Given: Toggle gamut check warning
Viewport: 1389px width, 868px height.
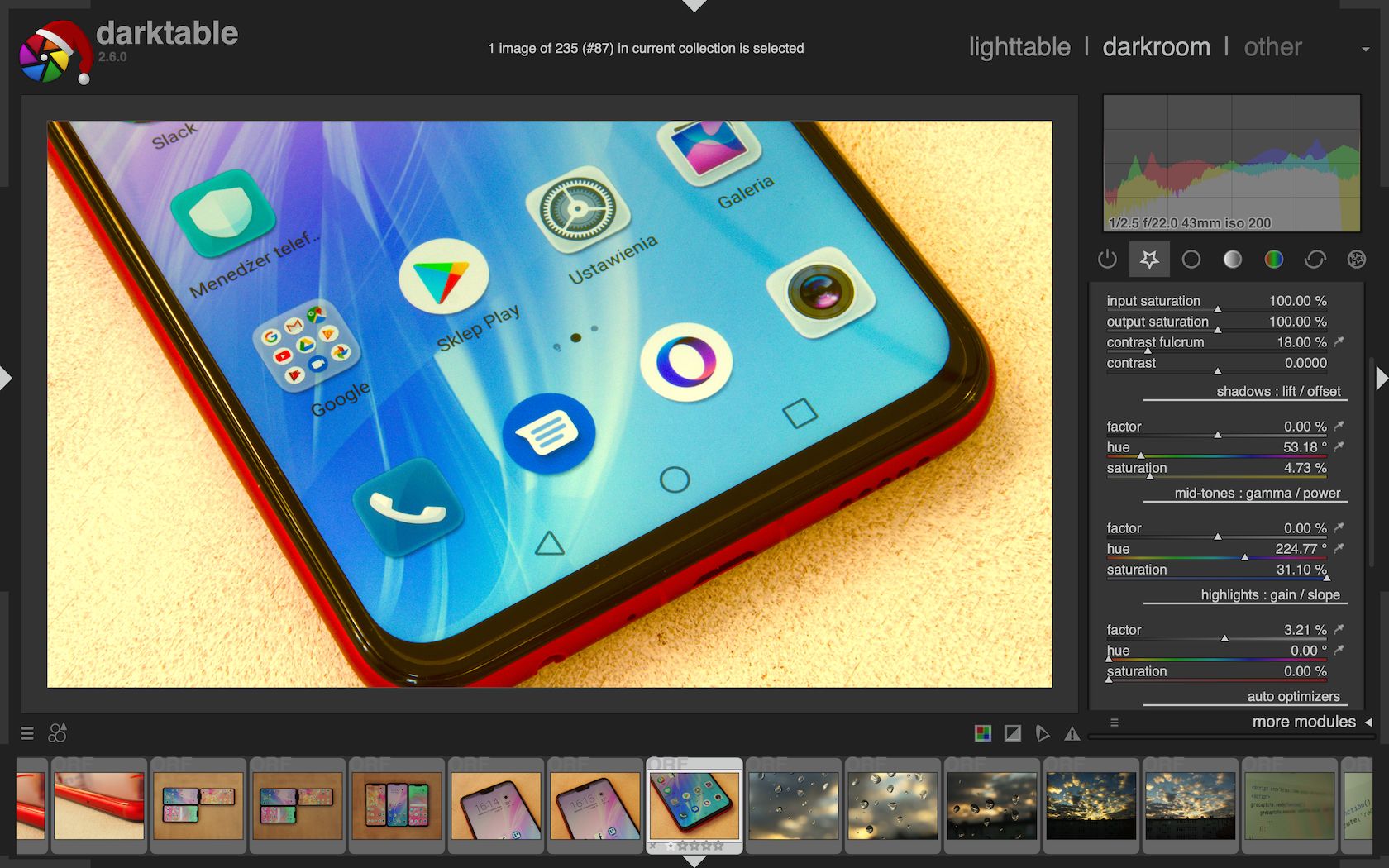Looking at the screenshot, I should tap(1072, 733).
